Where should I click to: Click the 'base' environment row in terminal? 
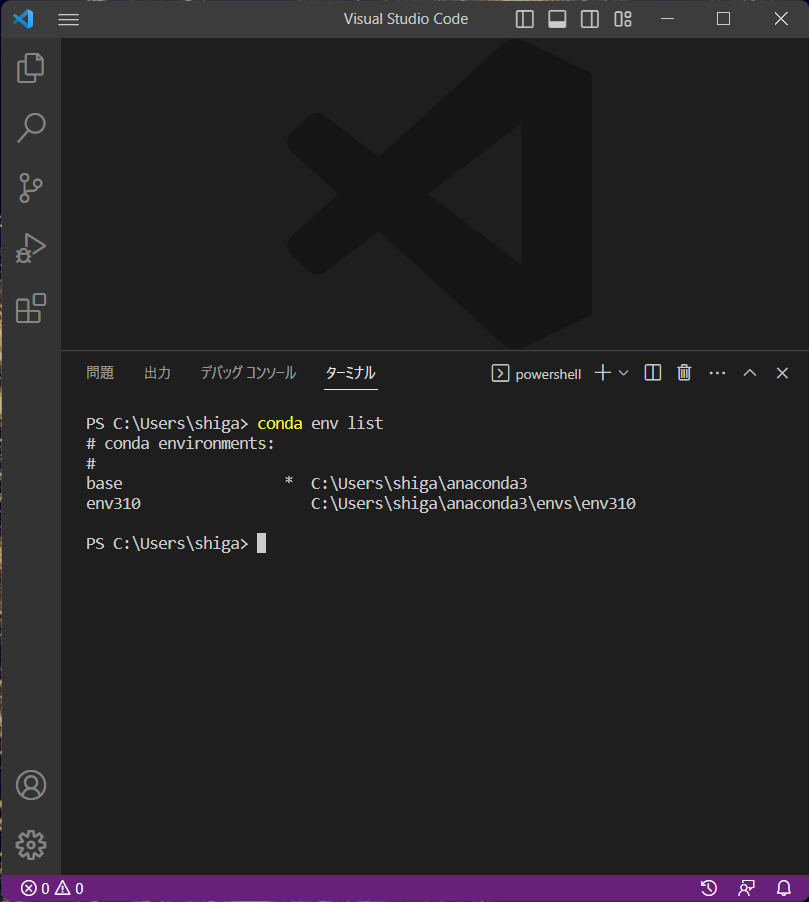(x=307, y=483)
